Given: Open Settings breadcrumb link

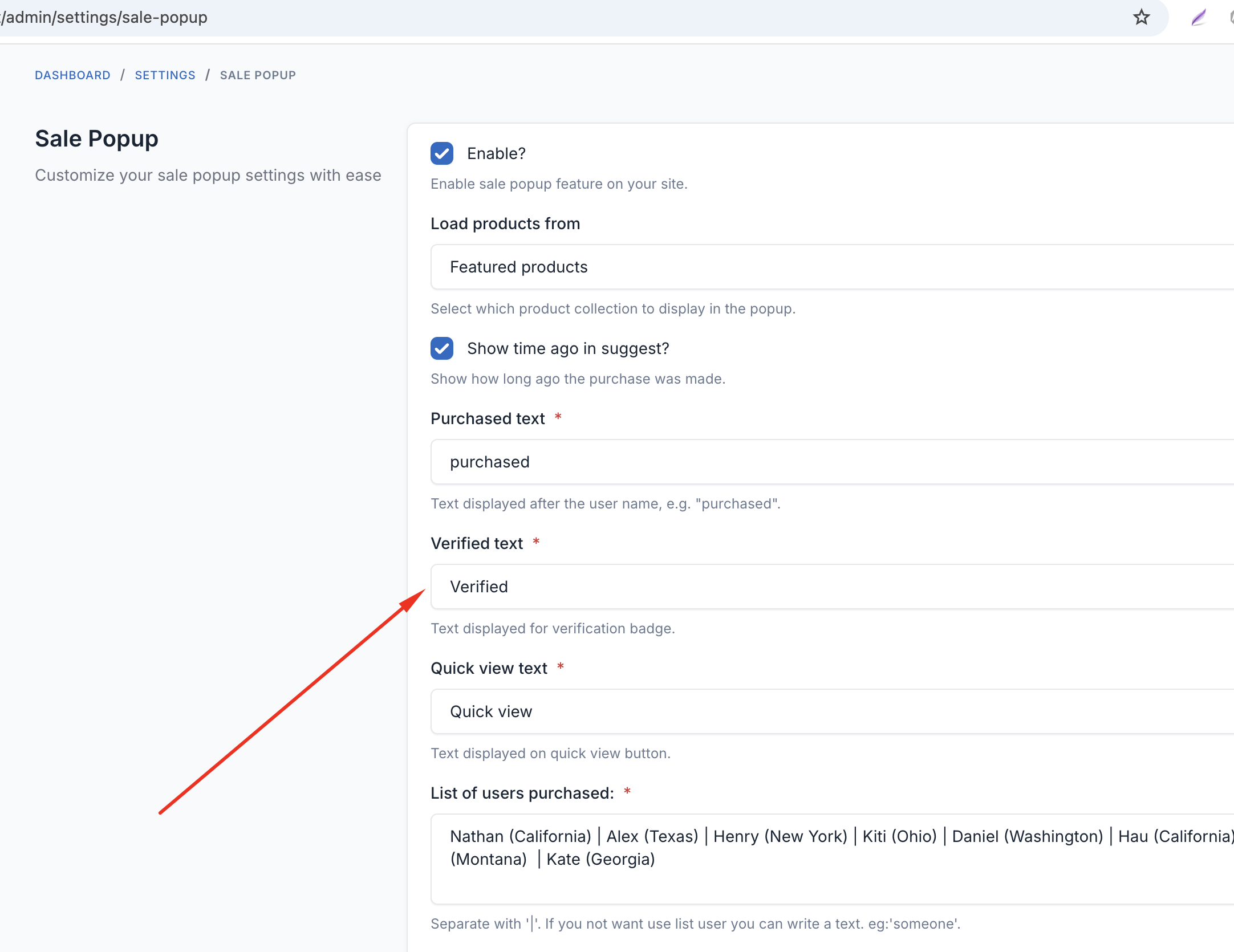Looking at the screenshot, I should tap(165, 75).
